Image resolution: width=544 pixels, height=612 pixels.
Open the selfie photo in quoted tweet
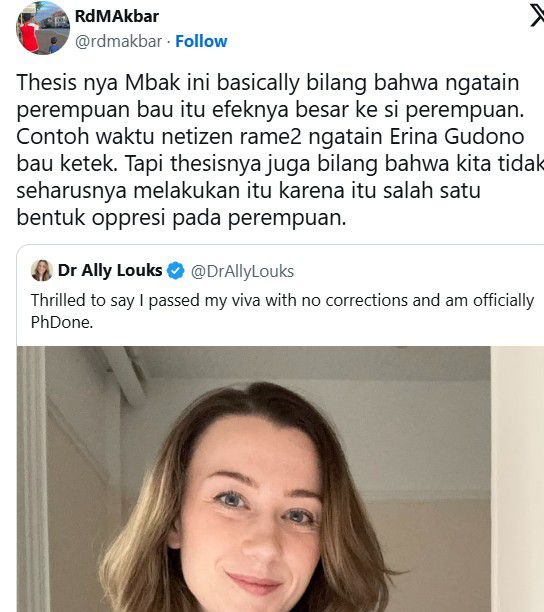253,479
